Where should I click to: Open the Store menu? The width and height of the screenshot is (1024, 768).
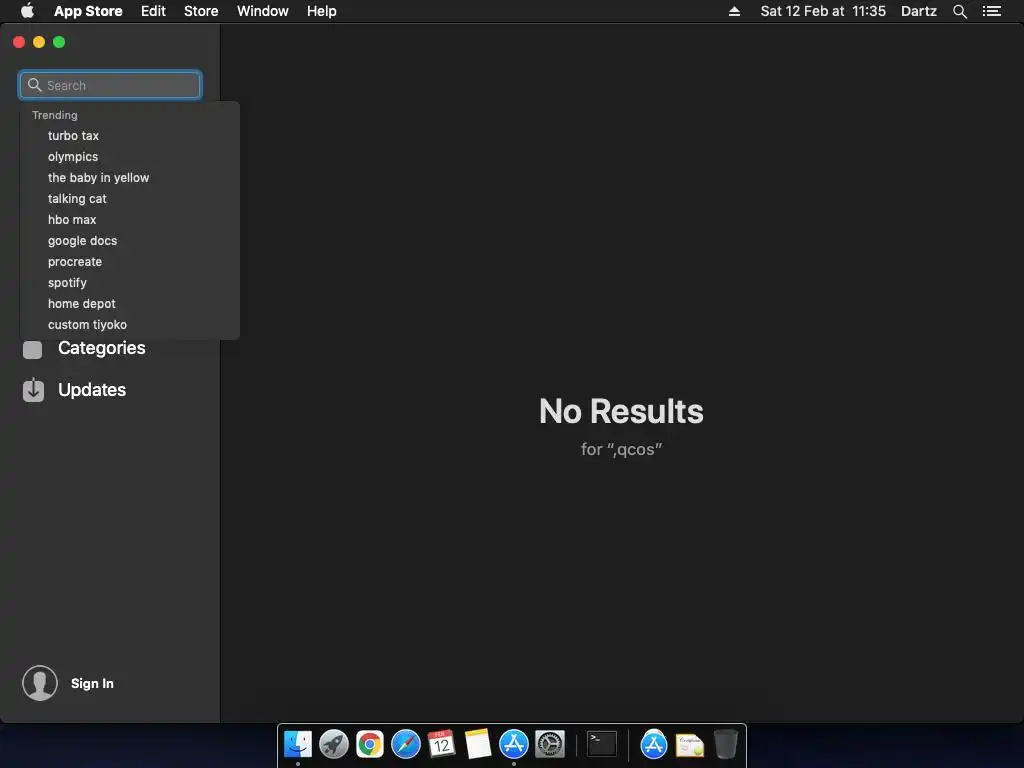click(201, 11)
